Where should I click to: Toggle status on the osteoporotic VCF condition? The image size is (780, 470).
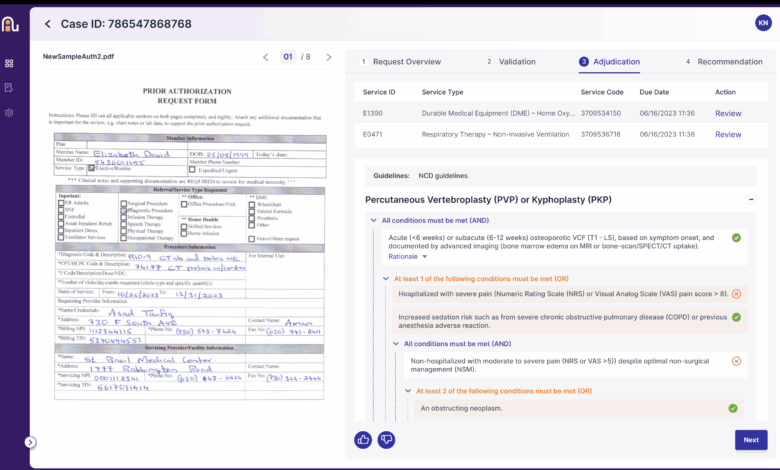[736, 238]
